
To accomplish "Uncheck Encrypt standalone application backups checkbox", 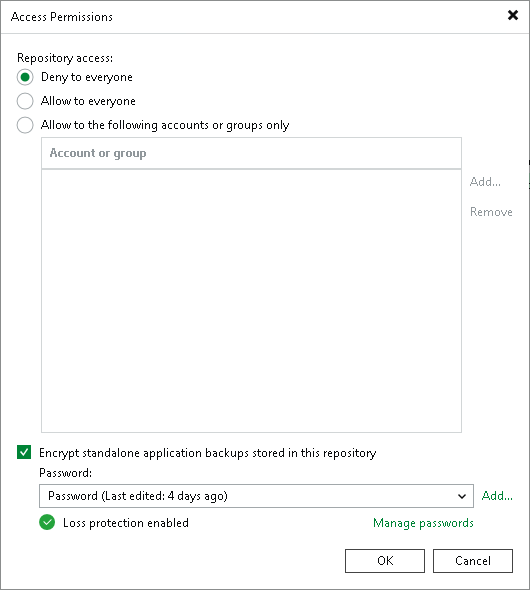I will (24, 452).
